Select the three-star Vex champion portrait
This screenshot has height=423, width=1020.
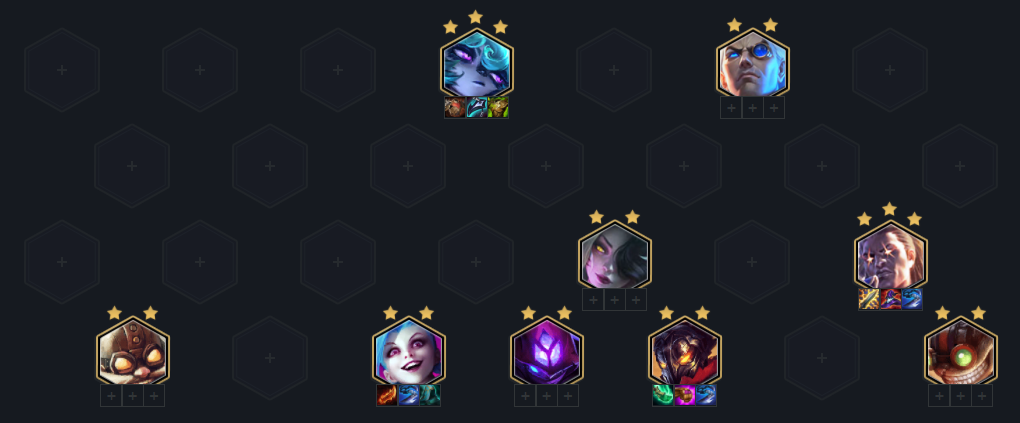(x=477, y=65)
